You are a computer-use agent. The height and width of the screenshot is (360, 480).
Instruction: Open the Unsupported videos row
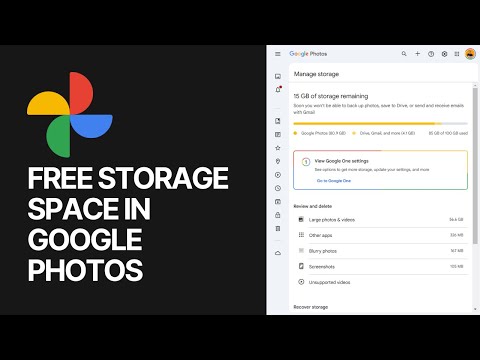point(381,282)
